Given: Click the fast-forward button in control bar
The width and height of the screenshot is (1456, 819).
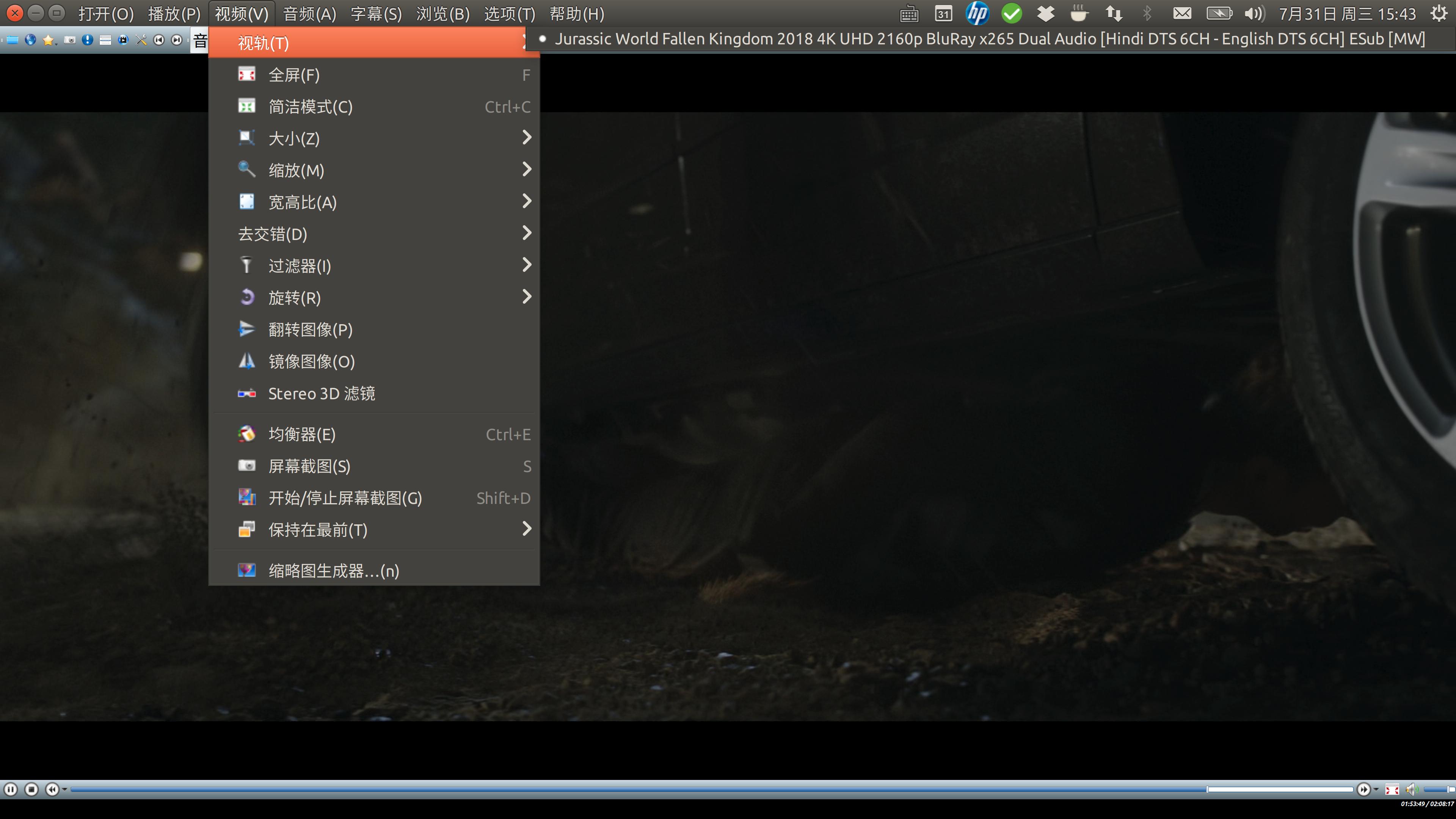Looking at the screenshot, I should 1363,789.
